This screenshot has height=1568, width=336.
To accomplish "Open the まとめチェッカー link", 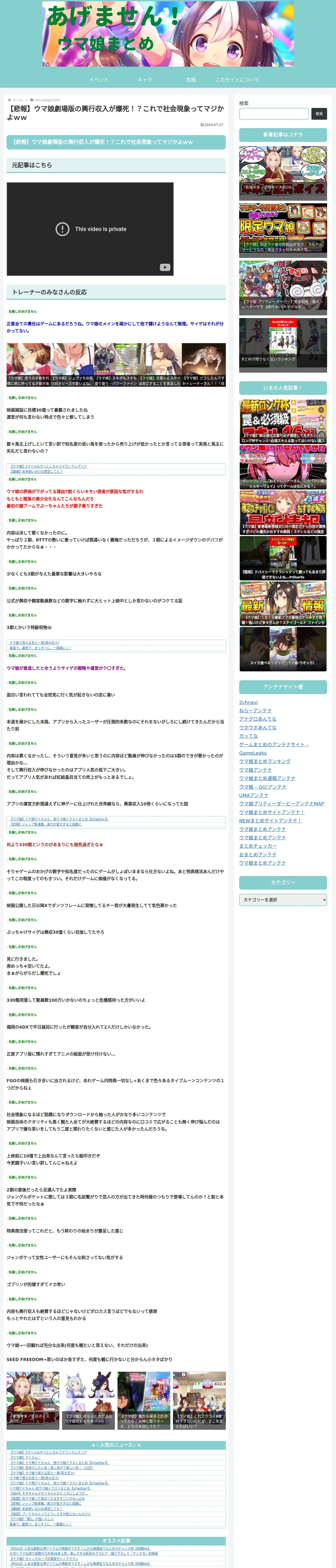I will click(x=258, y=846).
